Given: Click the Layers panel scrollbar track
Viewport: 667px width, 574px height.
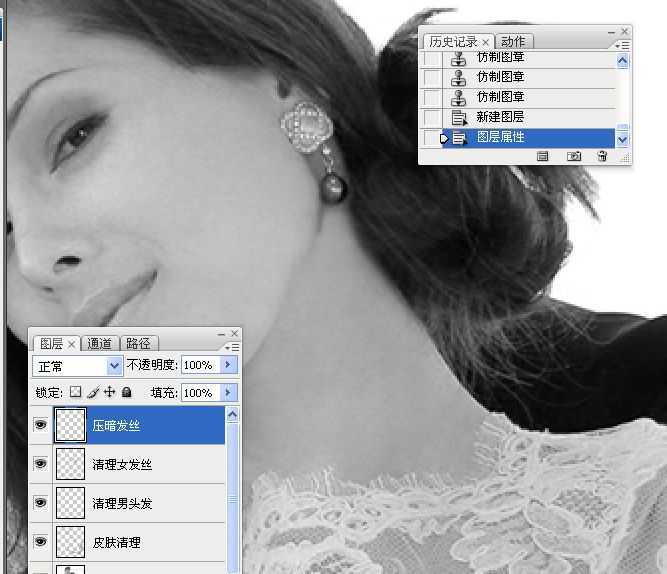Looking at the screenshot, I should (233, 498).
